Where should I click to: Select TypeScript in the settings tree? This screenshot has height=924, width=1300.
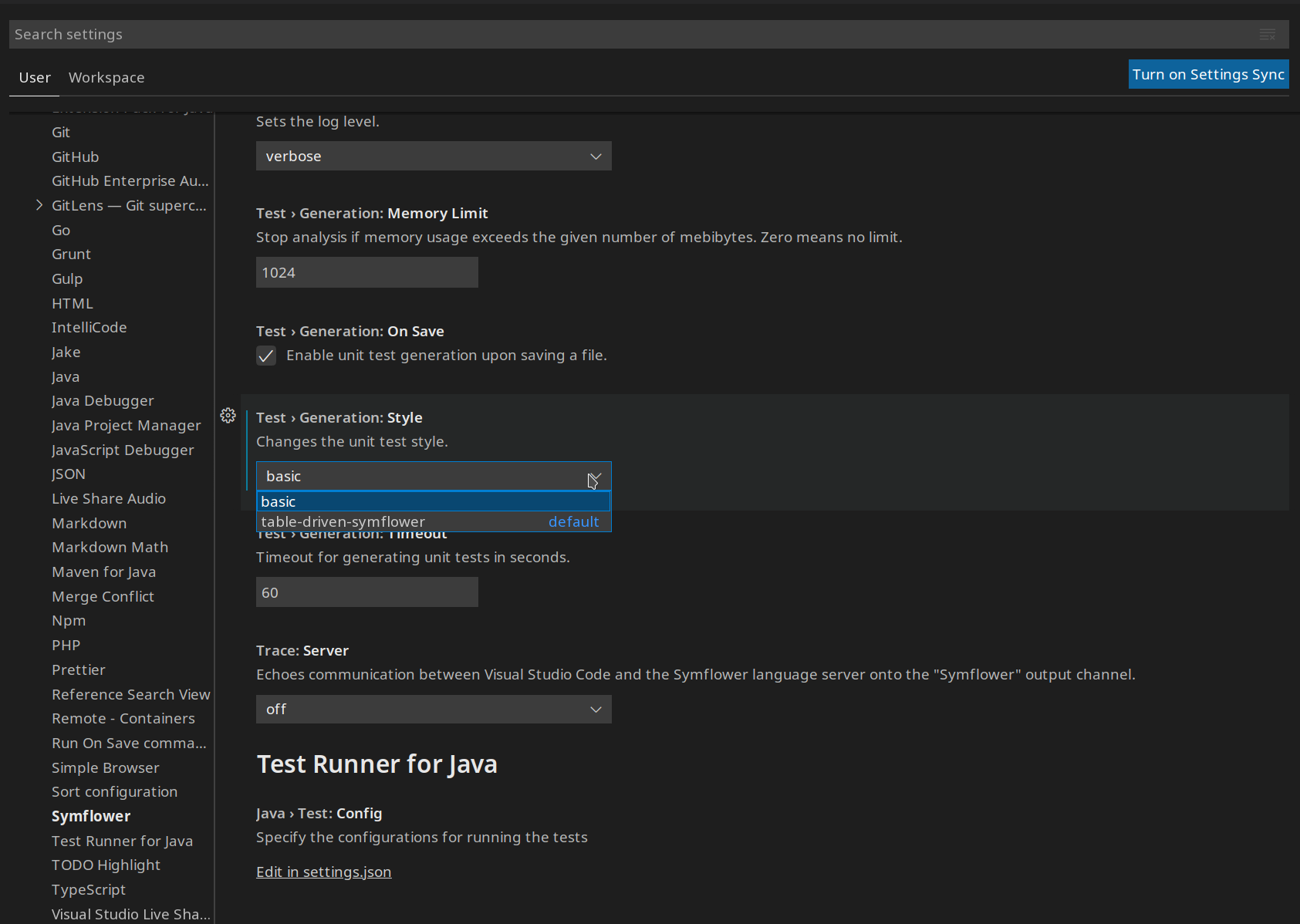pos(89,889)
